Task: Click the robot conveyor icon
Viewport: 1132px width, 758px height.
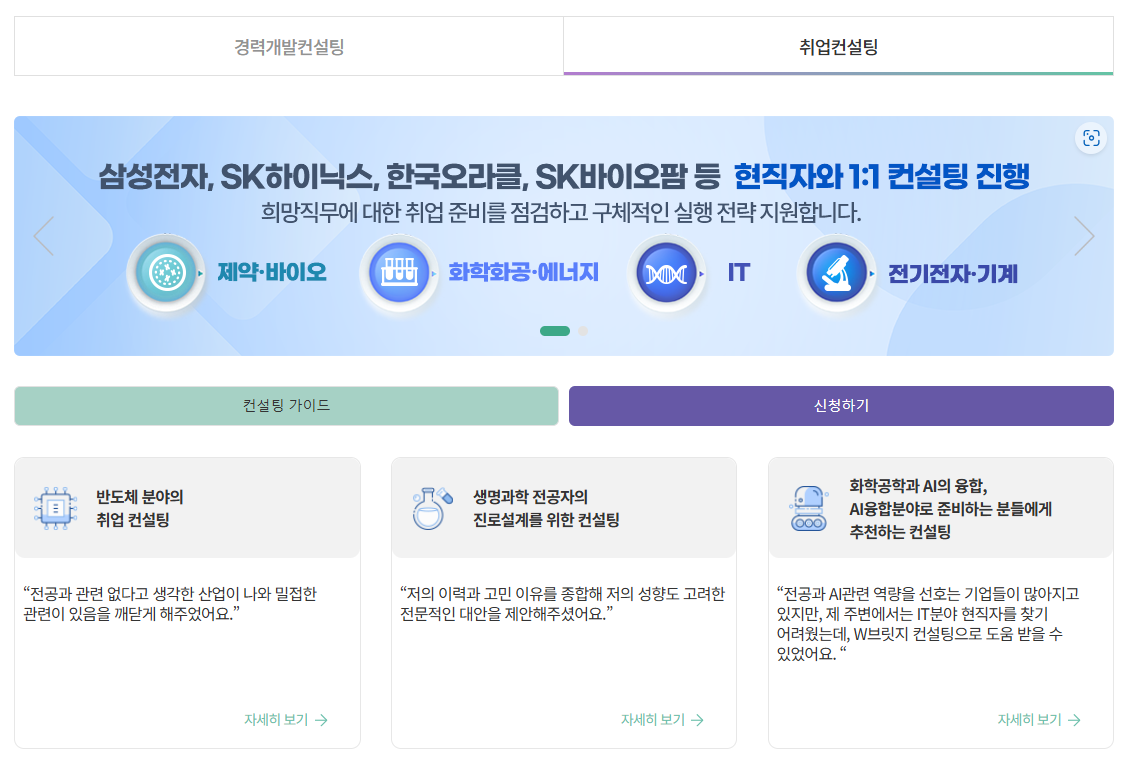Action: tap(809, 508)
